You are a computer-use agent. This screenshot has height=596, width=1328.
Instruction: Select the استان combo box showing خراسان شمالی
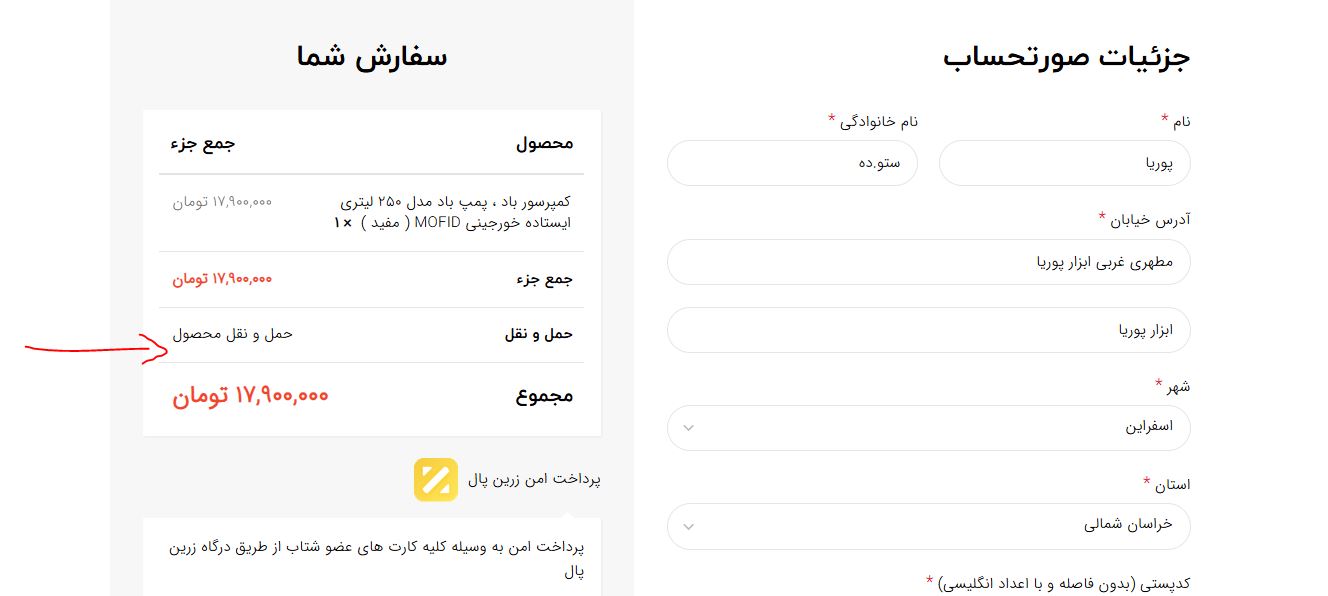(x=928, y=526)
